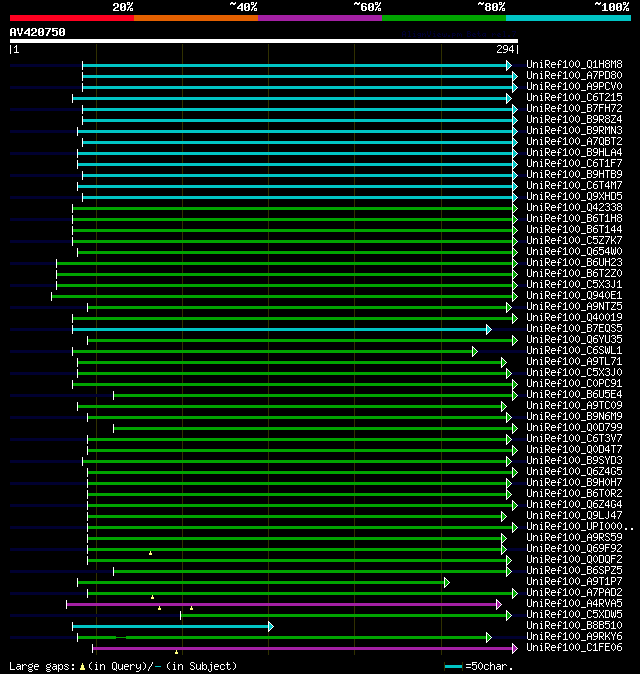
Task: Click the green ~80% identity legend segment
Action: click(444, 18)
